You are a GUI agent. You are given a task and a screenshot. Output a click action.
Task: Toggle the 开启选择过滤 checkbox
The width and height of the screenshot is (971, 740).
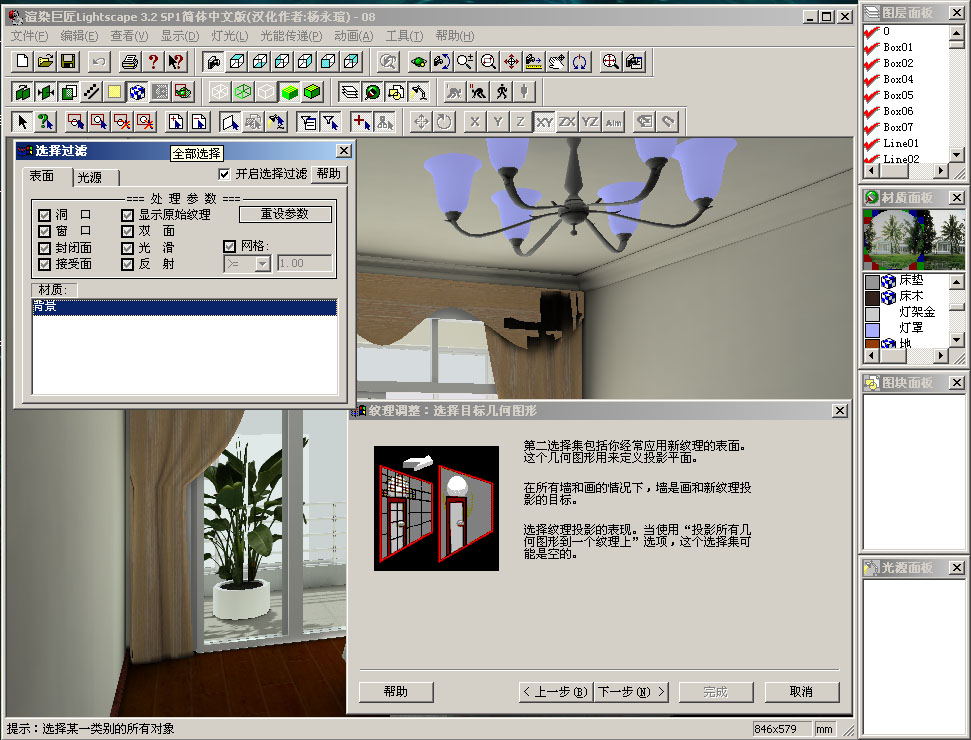click(224, 174)
